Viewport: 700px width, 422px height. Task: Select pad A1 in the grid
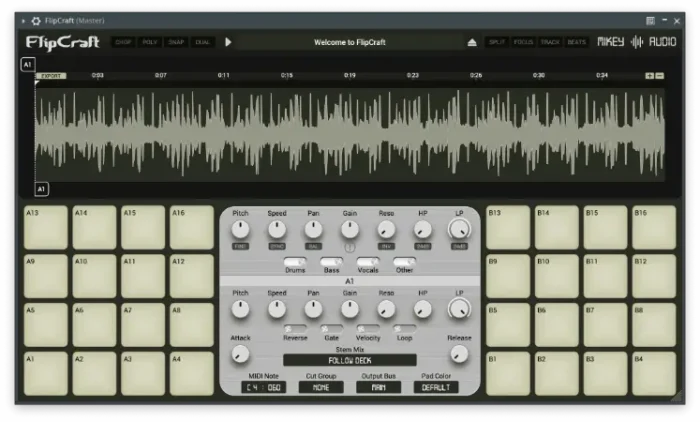[x=46, y=374]
